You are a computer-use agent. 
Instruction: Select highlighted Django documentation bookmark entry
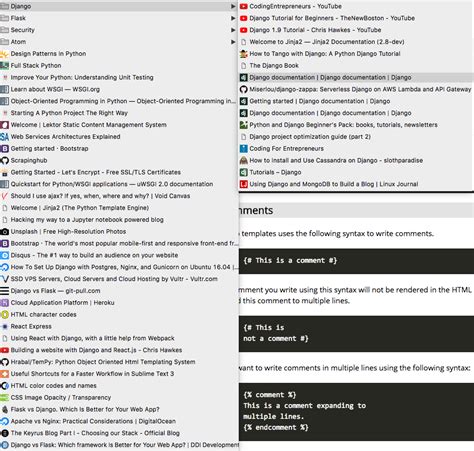pos(356,77)
